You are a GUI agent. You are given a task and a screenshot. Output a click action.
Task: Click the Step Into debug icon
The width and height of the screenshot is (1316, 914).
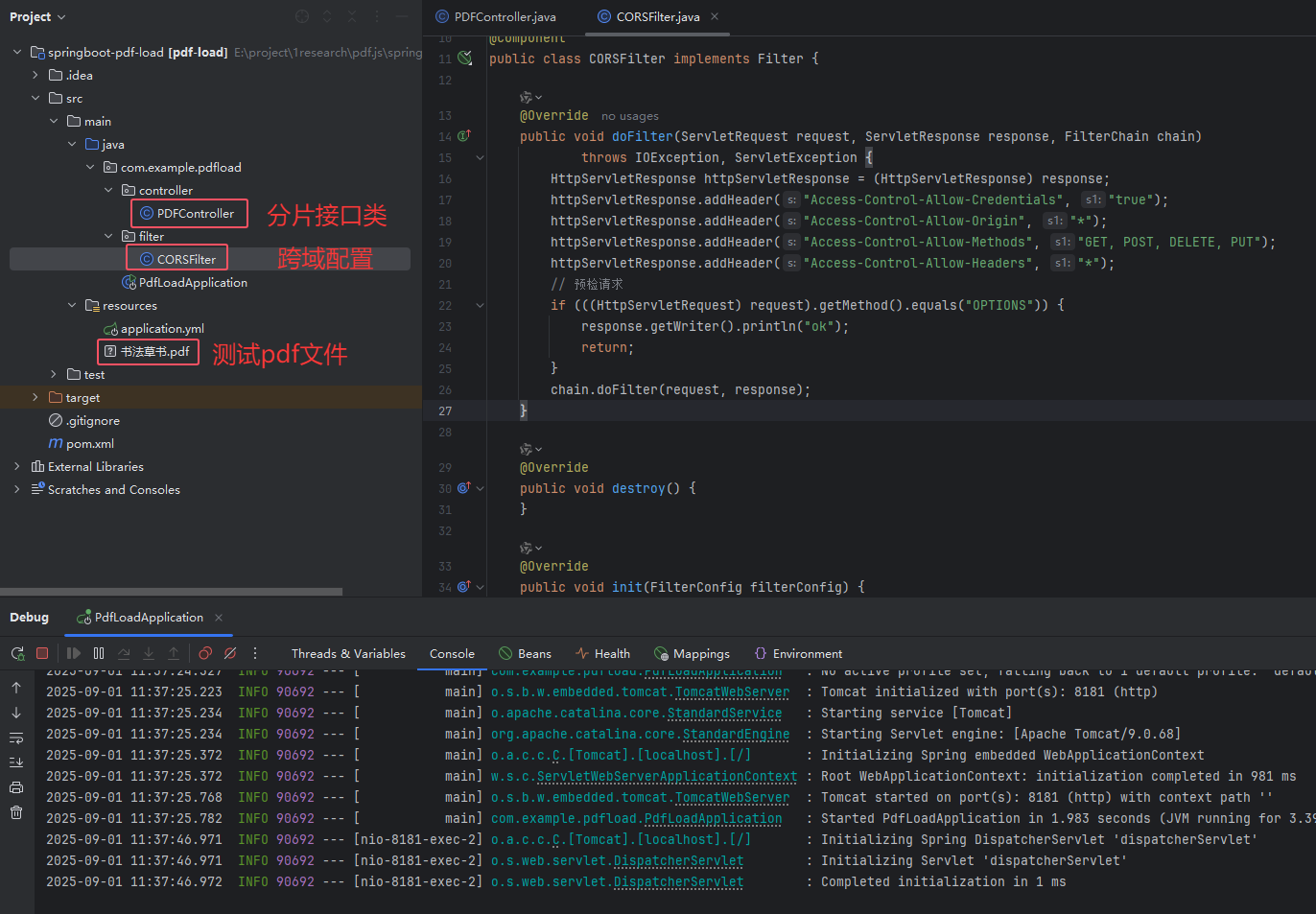149,653
